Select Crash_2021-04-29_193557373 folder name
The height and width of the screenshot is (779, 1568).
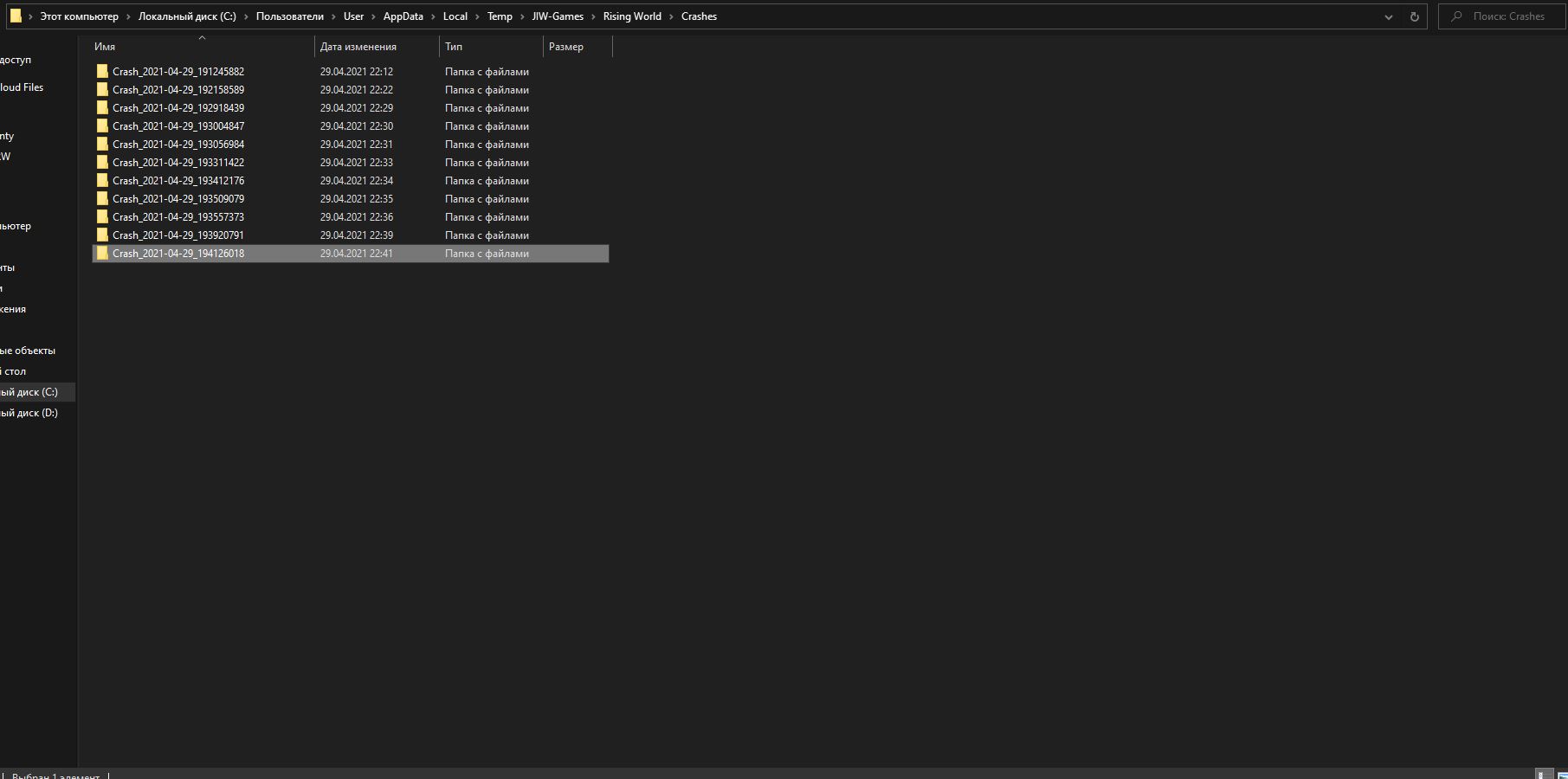click(178, 217)
